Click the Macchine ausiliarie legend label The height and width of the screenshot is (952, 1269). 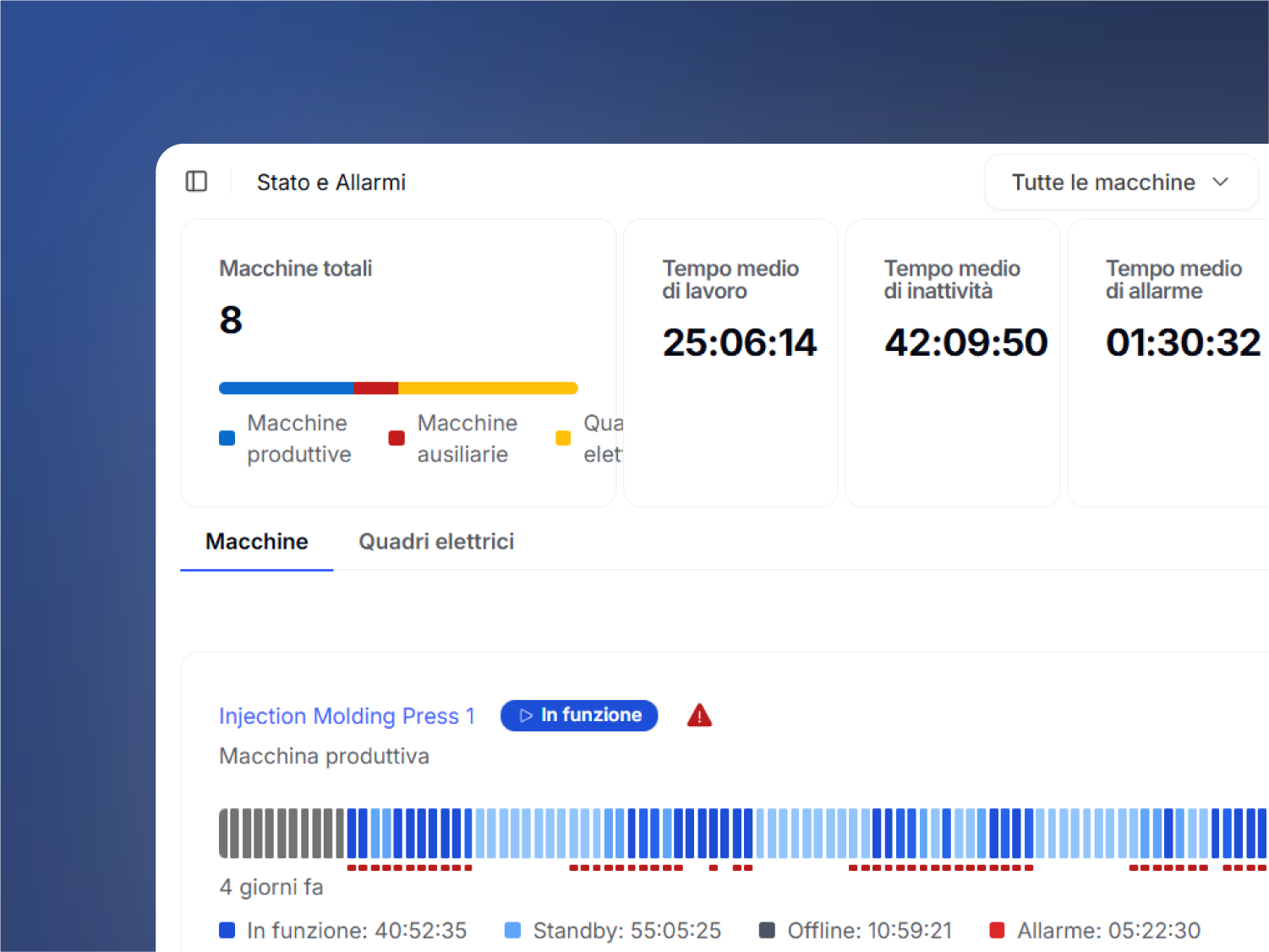pyautogui.click(x=467, y=438)
